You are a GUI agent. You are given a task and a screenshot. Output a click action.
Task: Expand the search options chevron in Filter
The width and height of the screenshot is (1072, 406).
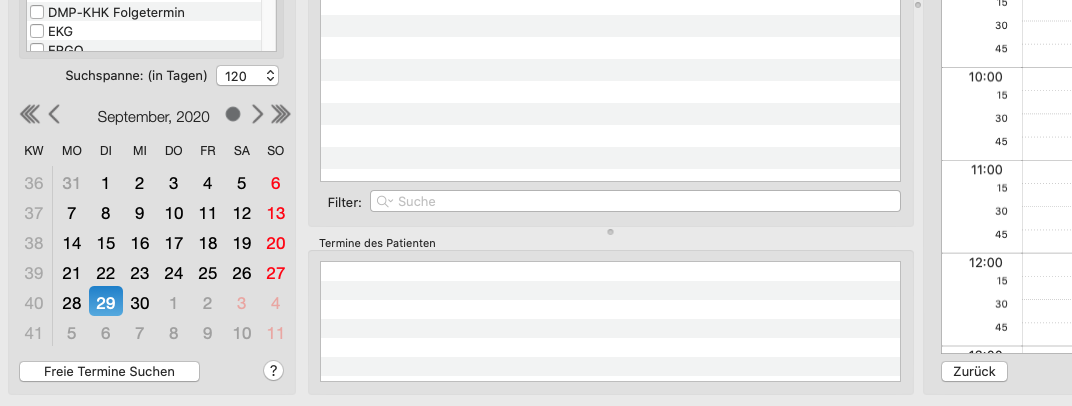(391, 201)
